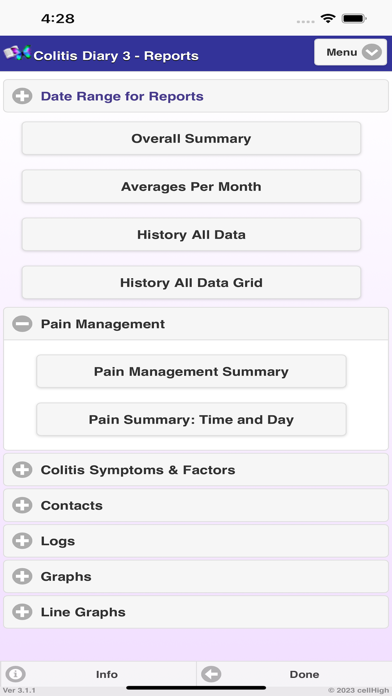
Task: Open History All Data Grid
Action: click(x=191, y=282)
